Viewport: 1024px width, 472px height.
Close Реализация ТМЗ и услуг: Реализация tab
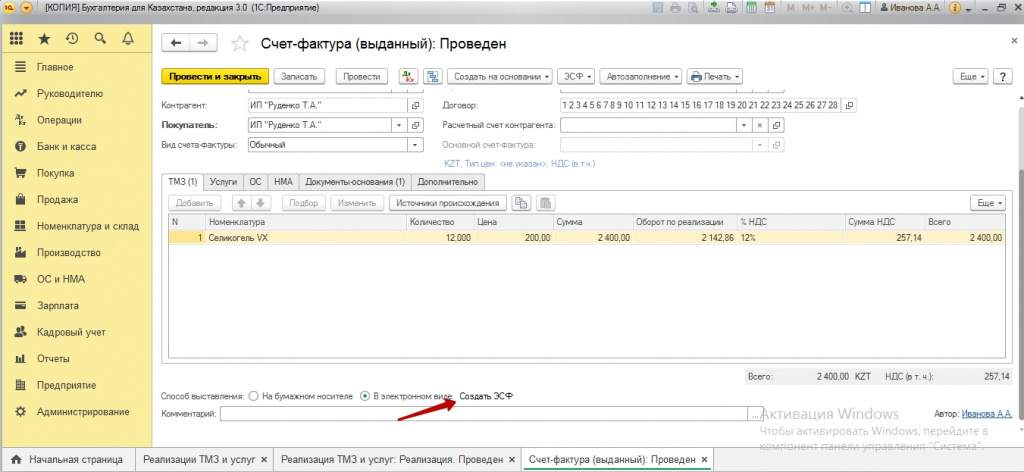pyautogui.click(x=512, y=459)
